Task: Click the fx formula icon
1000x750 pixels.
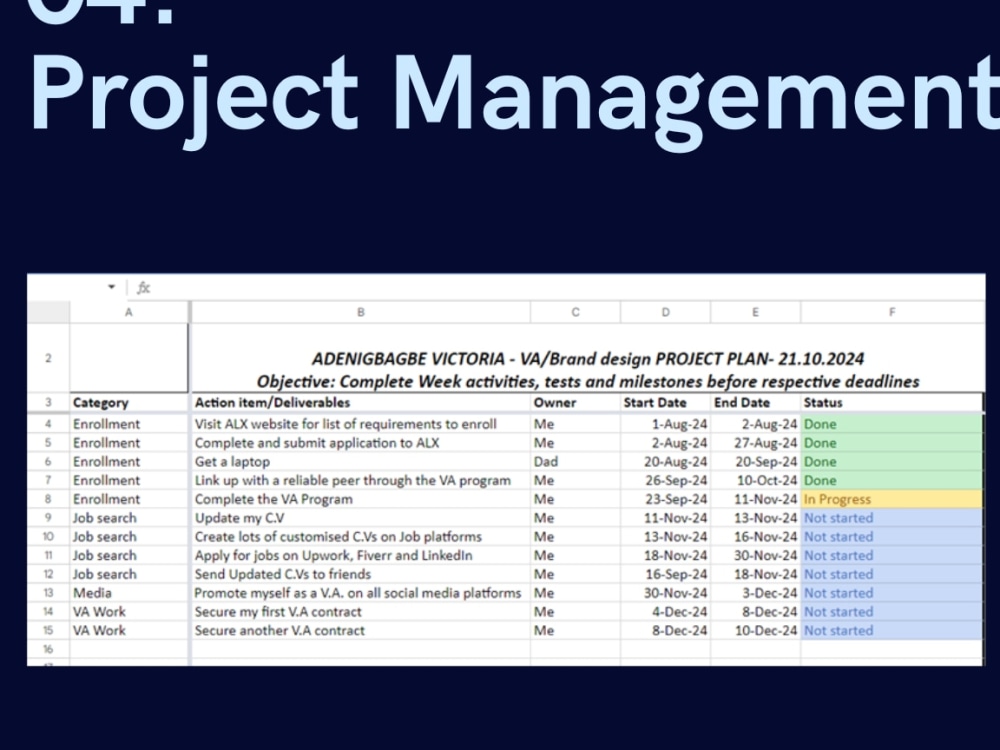Action: pos(143,288)
